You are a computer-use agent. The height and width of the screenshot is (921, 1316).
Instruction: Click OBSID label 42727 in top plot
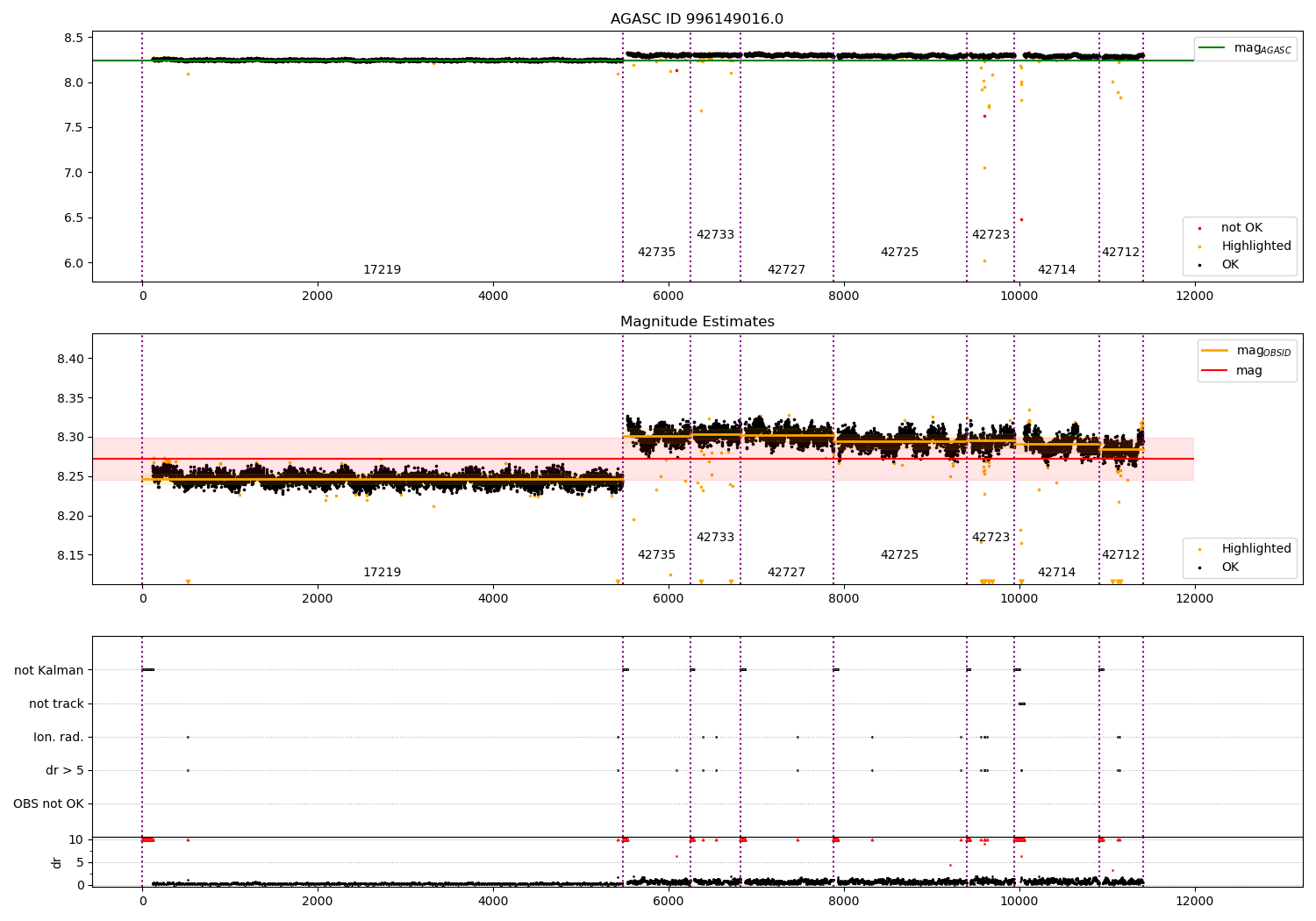pyautogui.click(x=786, y=270)
